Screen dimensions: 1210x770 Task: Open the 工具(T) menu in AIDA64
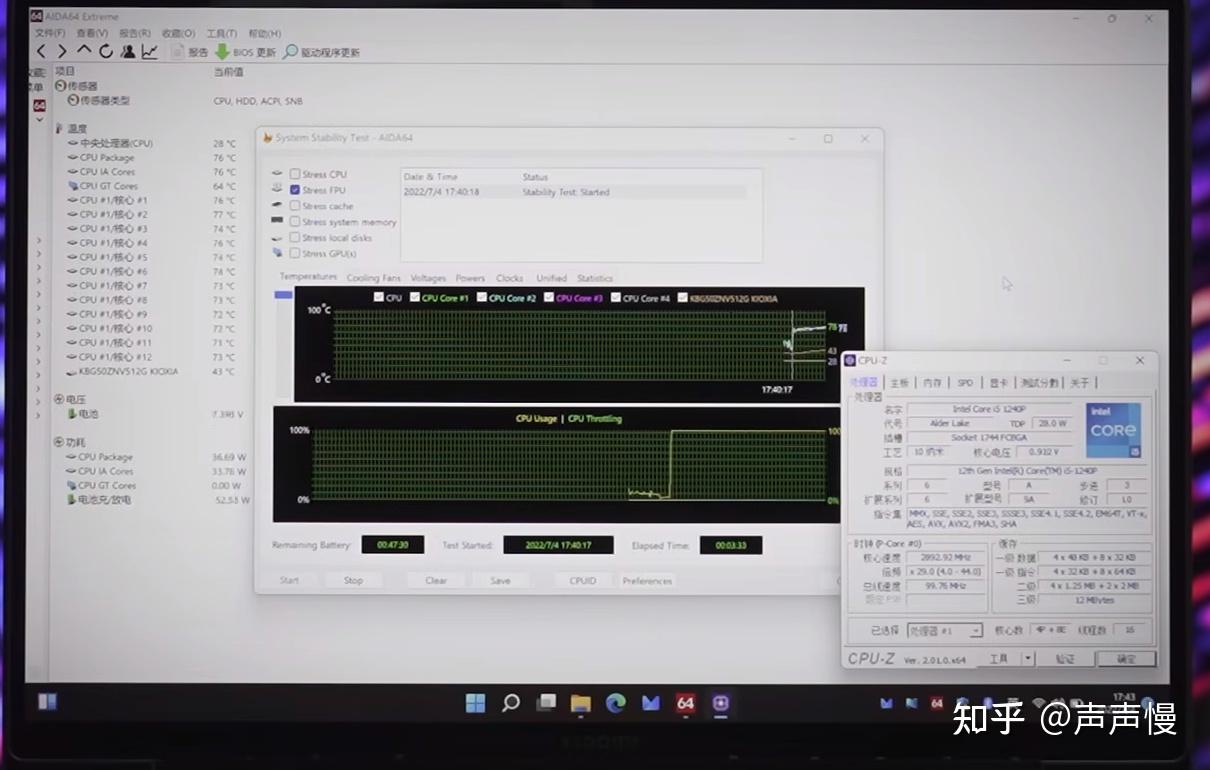click(221, 33)
